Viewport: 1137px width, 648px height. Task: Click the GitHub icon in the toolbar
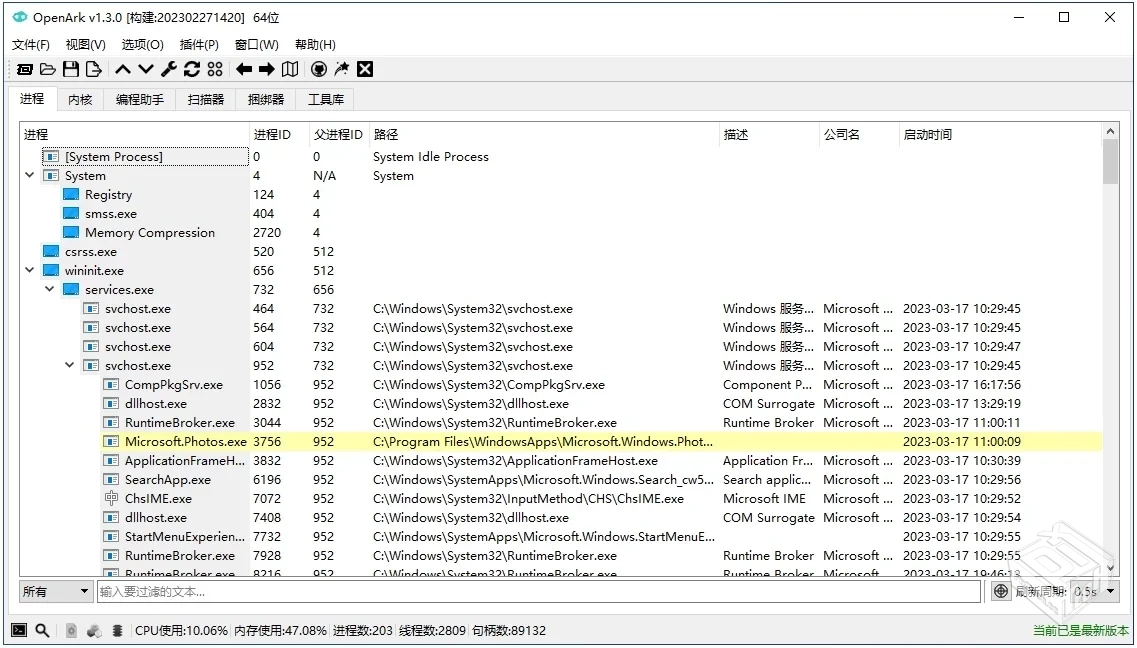pos(319,69)
